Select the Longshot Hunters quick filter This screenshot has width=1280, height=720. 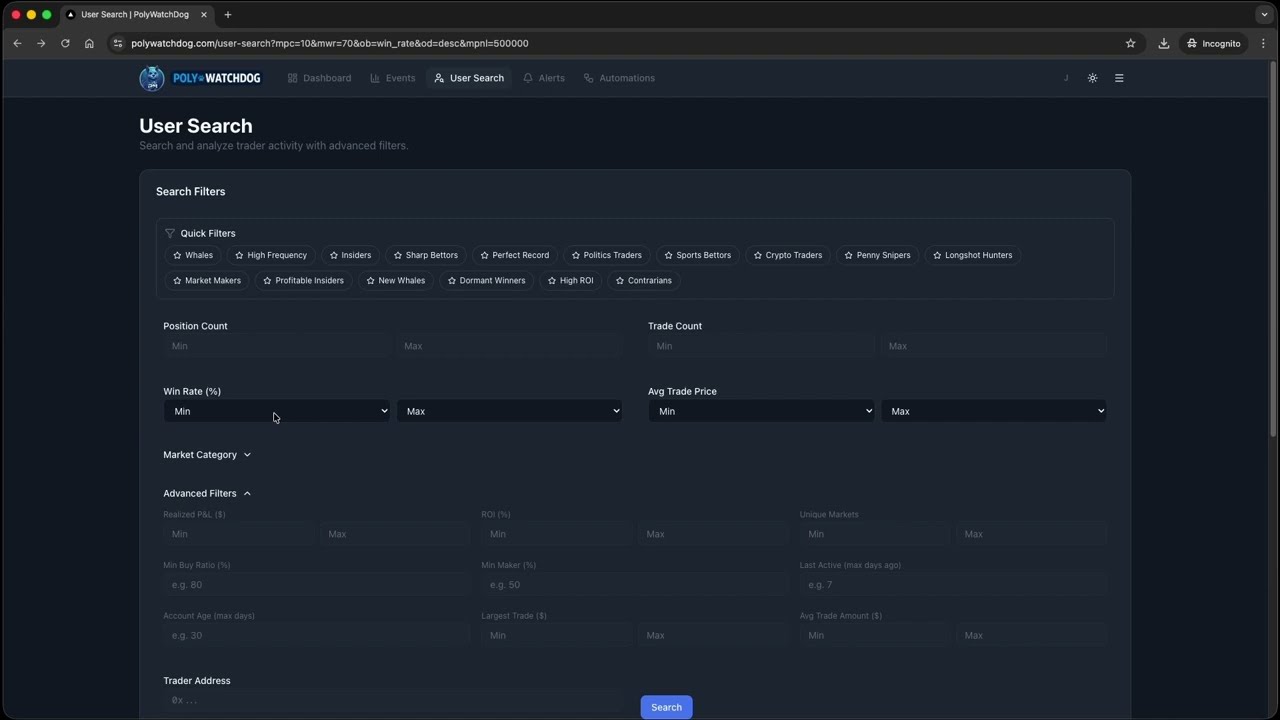pyautogui.click(x=973, y=255)
